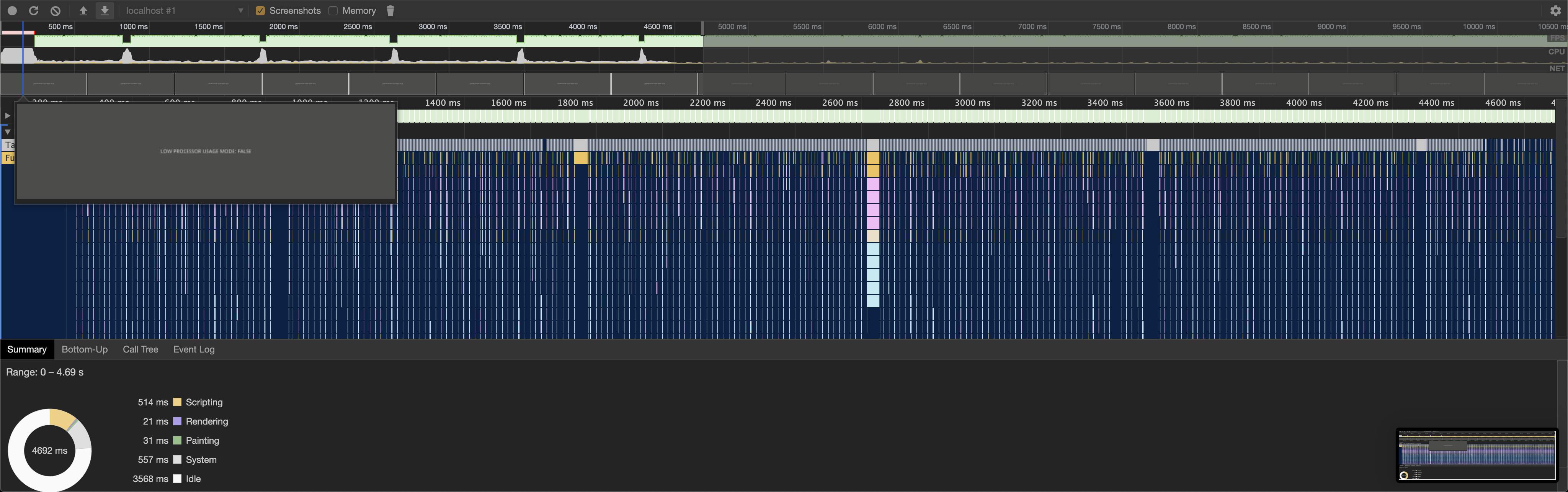Open the Event Log tab

pos(194,349)
